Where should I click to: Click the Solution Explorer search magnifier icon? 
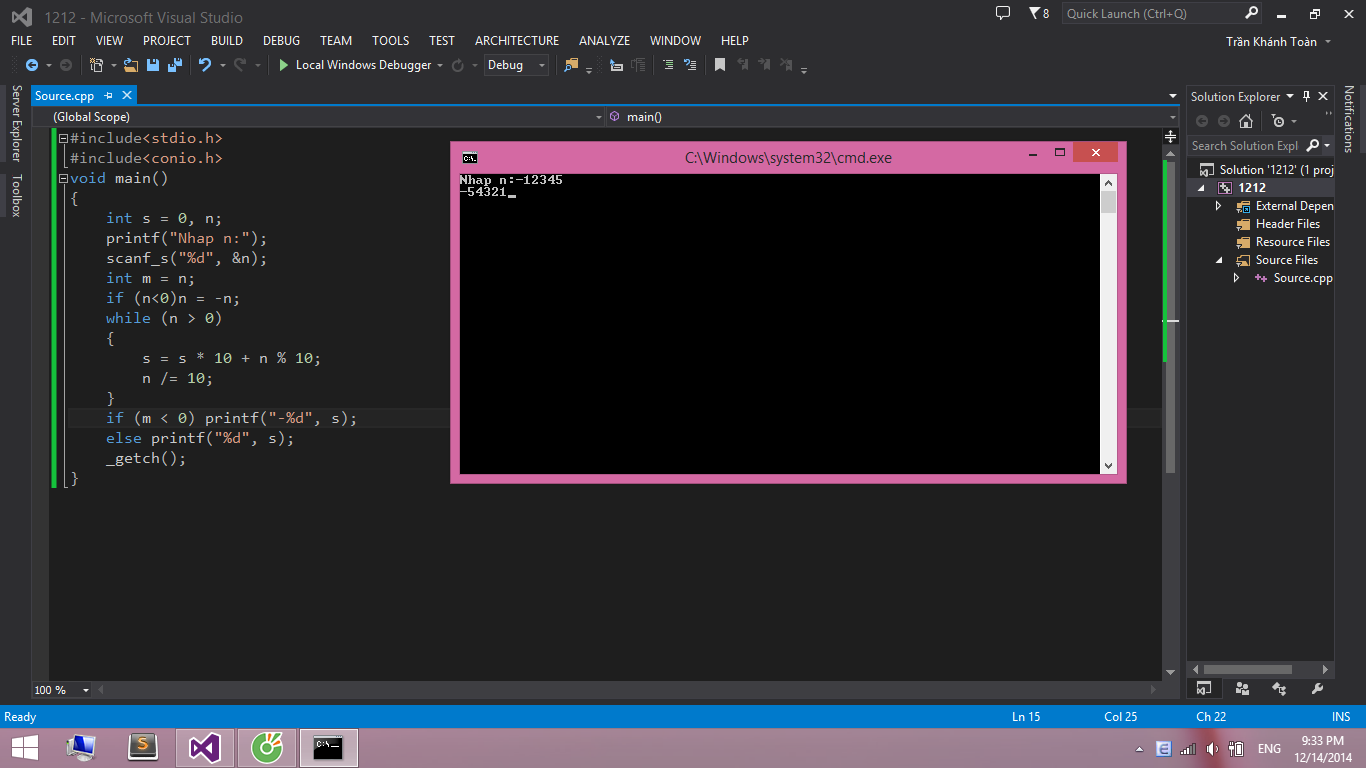[x=1313, y=145]
